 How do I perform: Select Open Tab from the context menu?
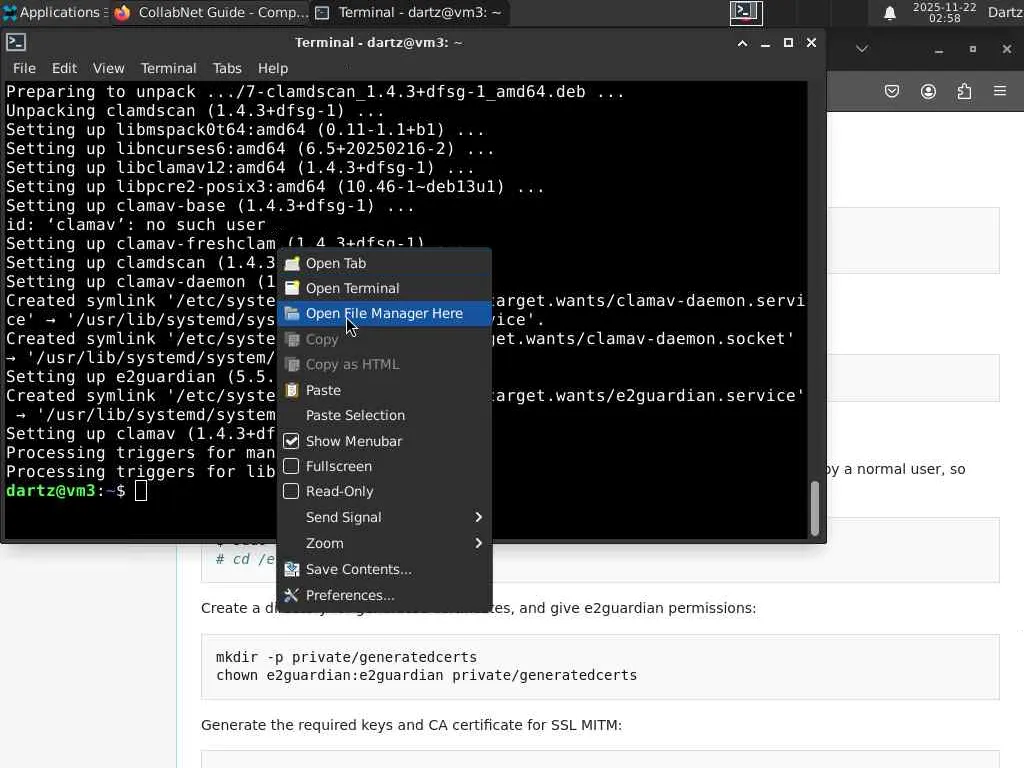(x=385, y=263)
